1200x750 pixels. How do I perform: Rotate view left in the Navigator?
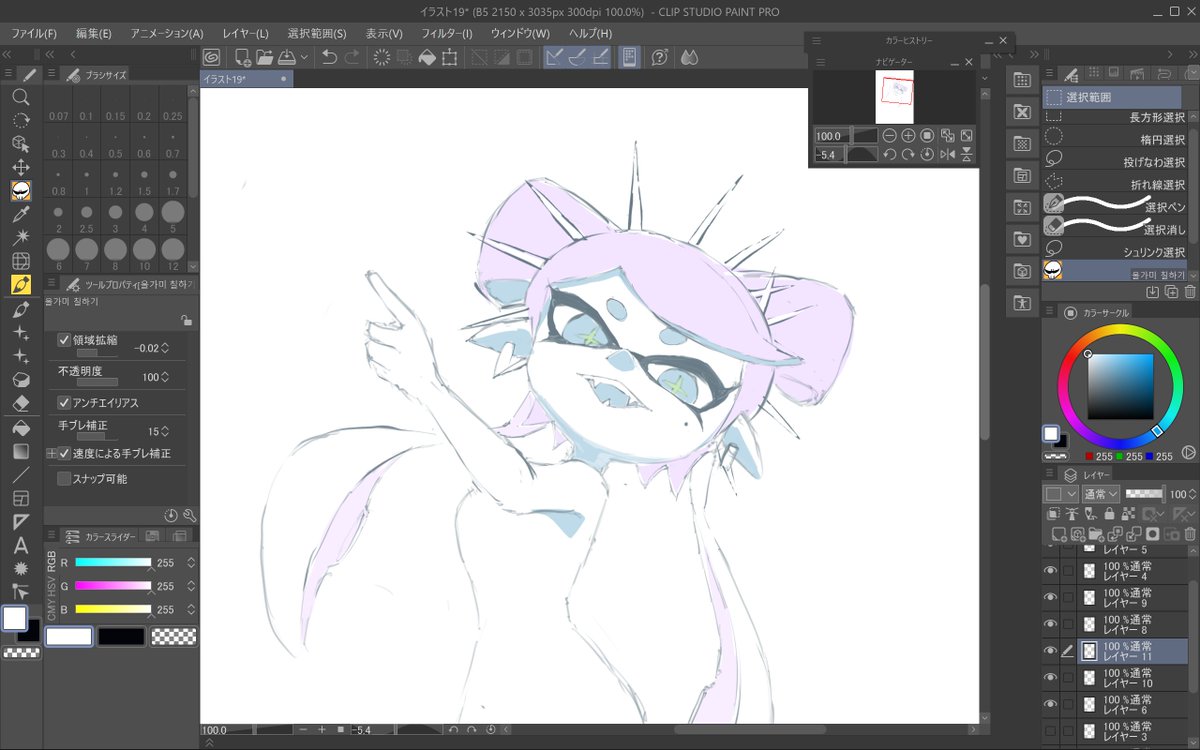[x=889, y=154]
